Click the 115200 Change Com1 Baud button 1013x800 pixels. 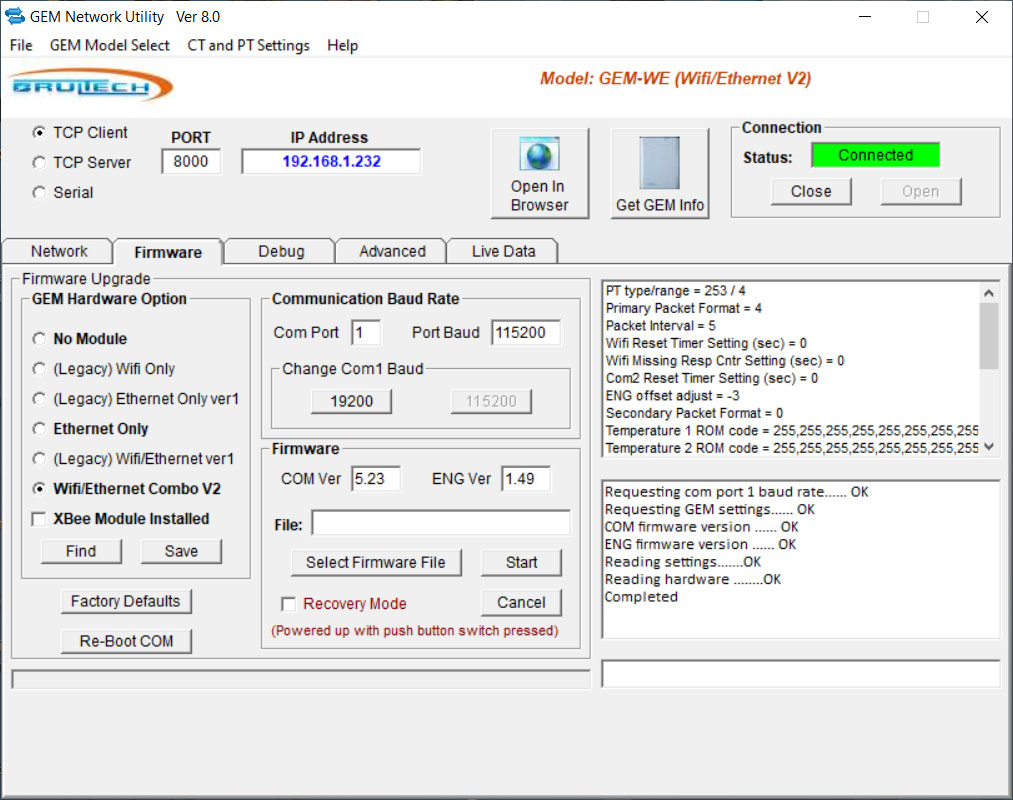click(x=491, y=401)
